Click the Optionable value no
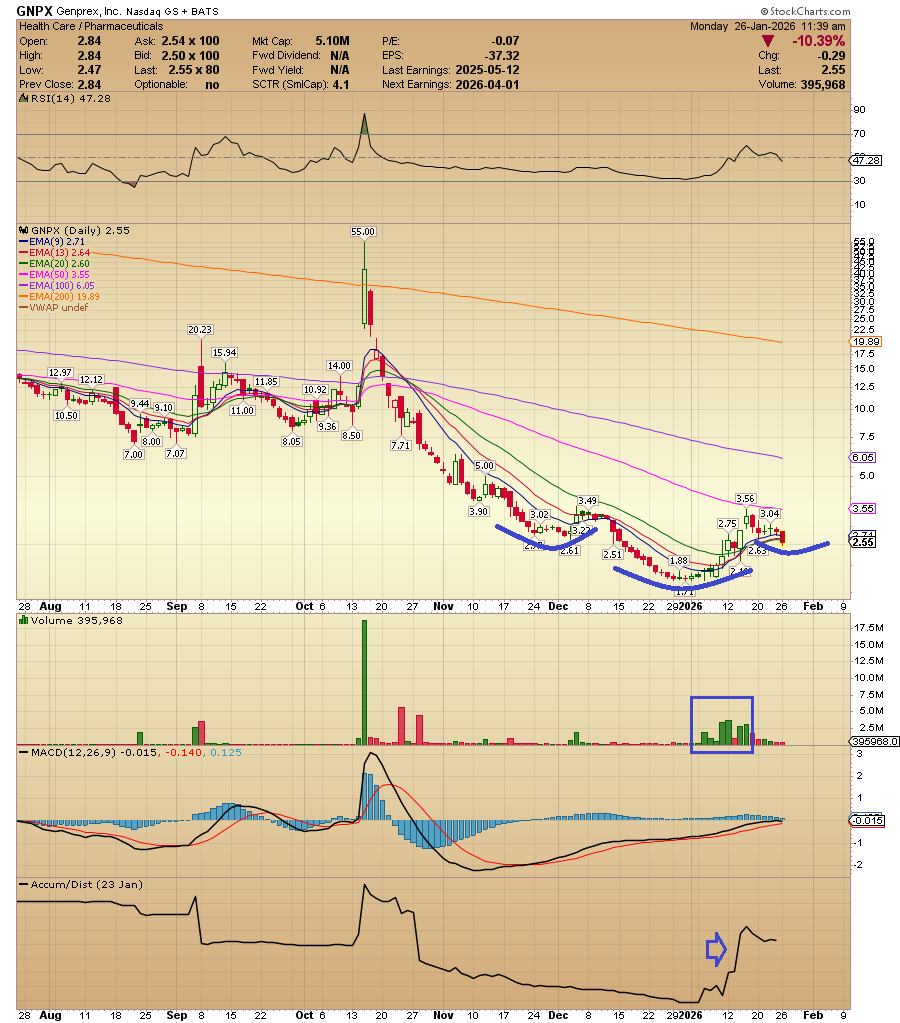The width and height of the screenshot is (900, 1023). [x=212, y=85]
